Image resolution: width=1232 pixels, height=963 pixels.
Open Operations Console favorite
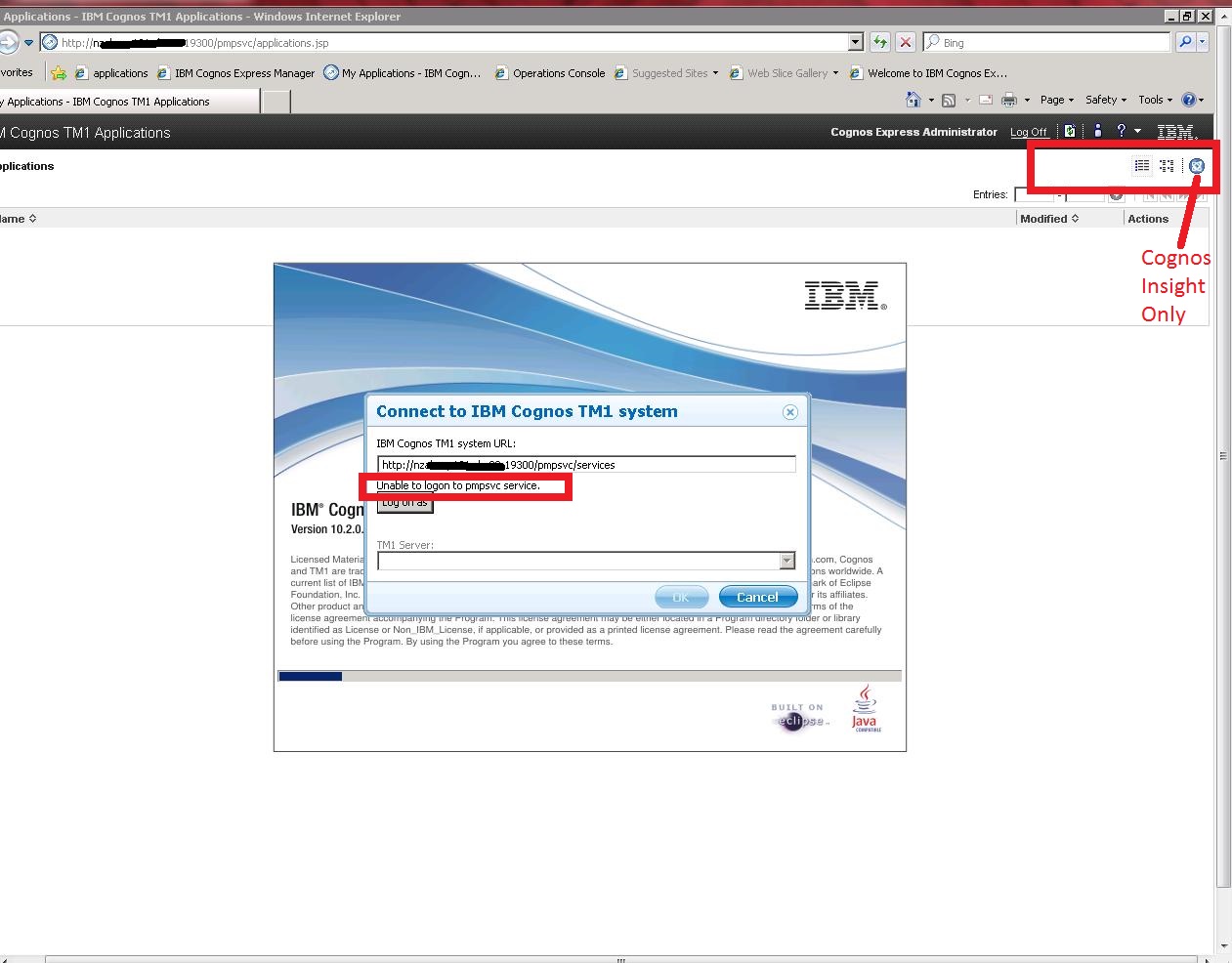click(550, 72)
